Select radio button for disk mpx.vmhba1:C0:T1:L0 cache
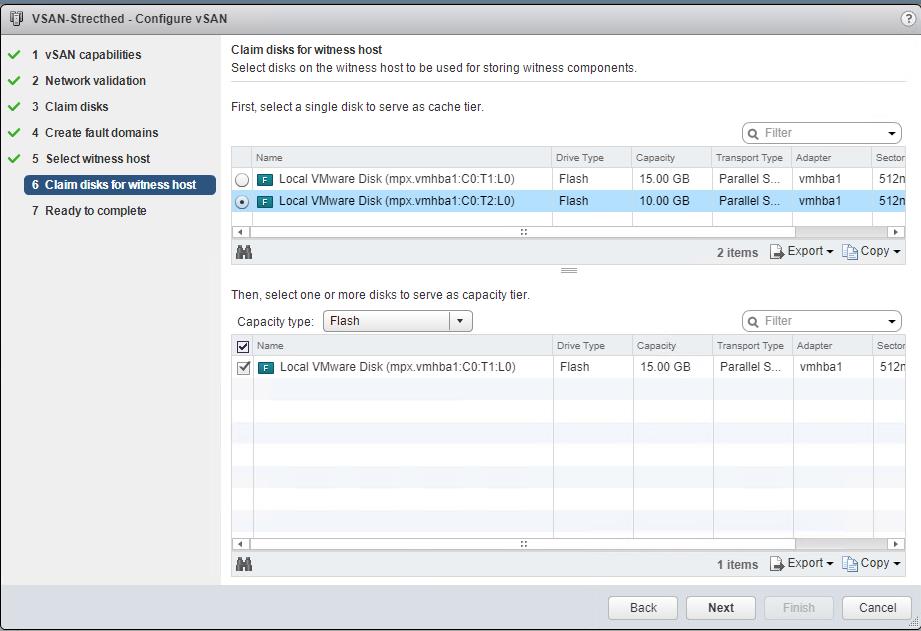This screenshot has height=631, width=921. pyautogui.click(x=241, y=179)
